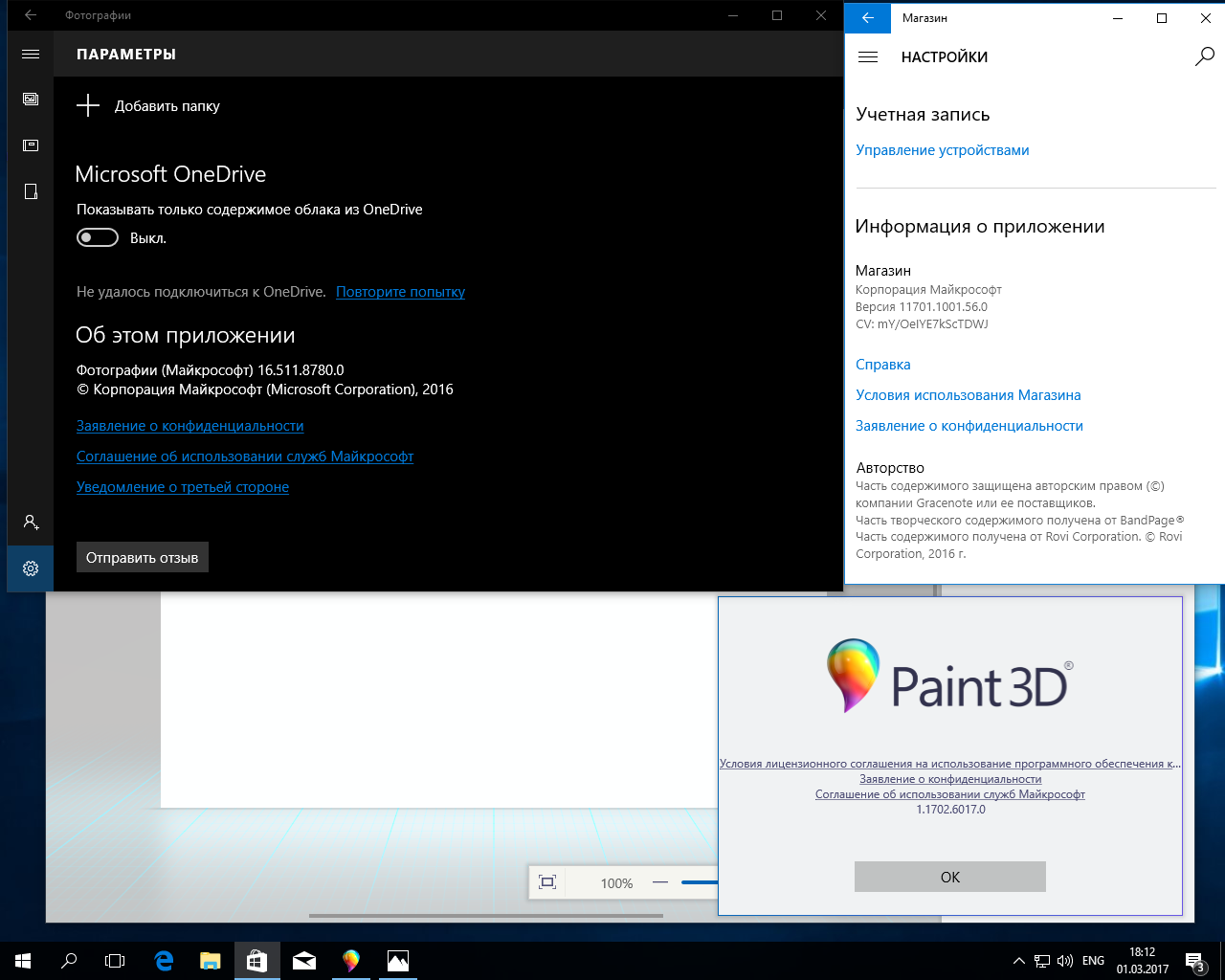Click Управление устройствами link in Store
This screenshot has height=980, width=1225.
[943, 150]
